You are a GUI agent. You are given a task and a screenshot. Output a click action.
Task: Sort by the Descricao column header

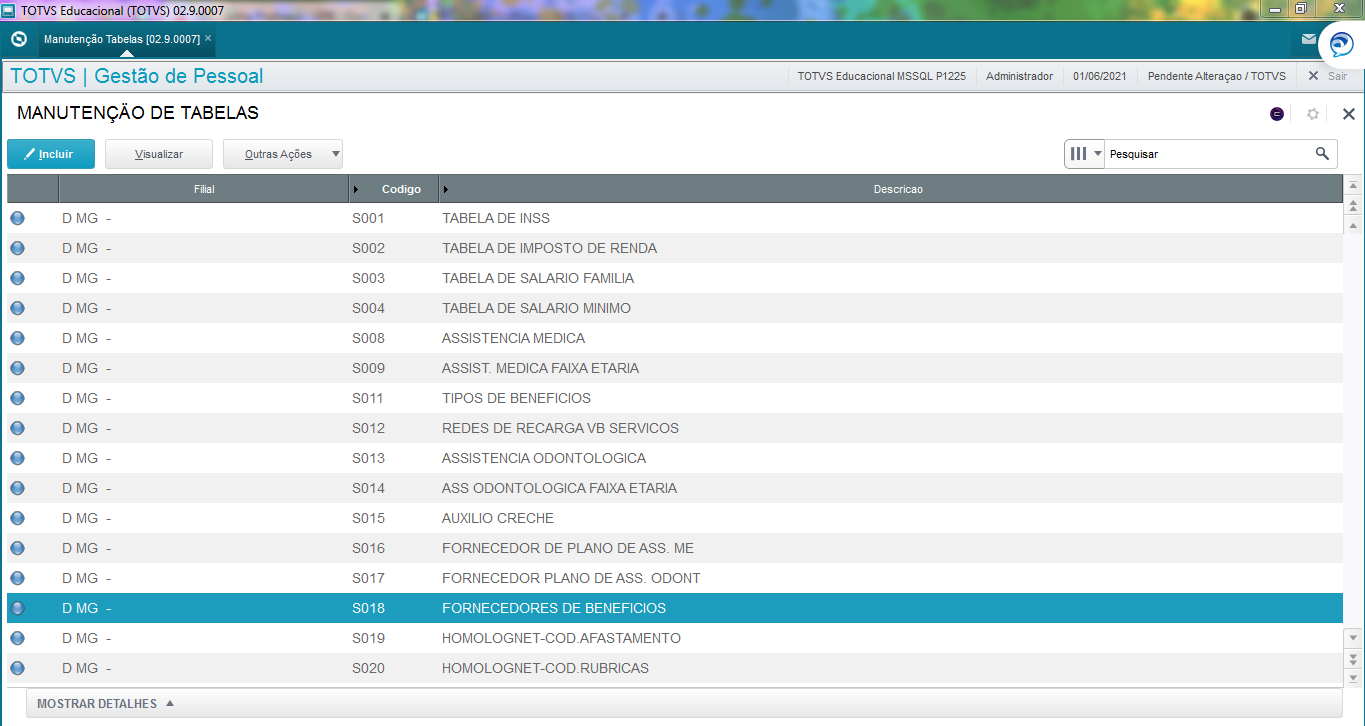tap(891, 189)
